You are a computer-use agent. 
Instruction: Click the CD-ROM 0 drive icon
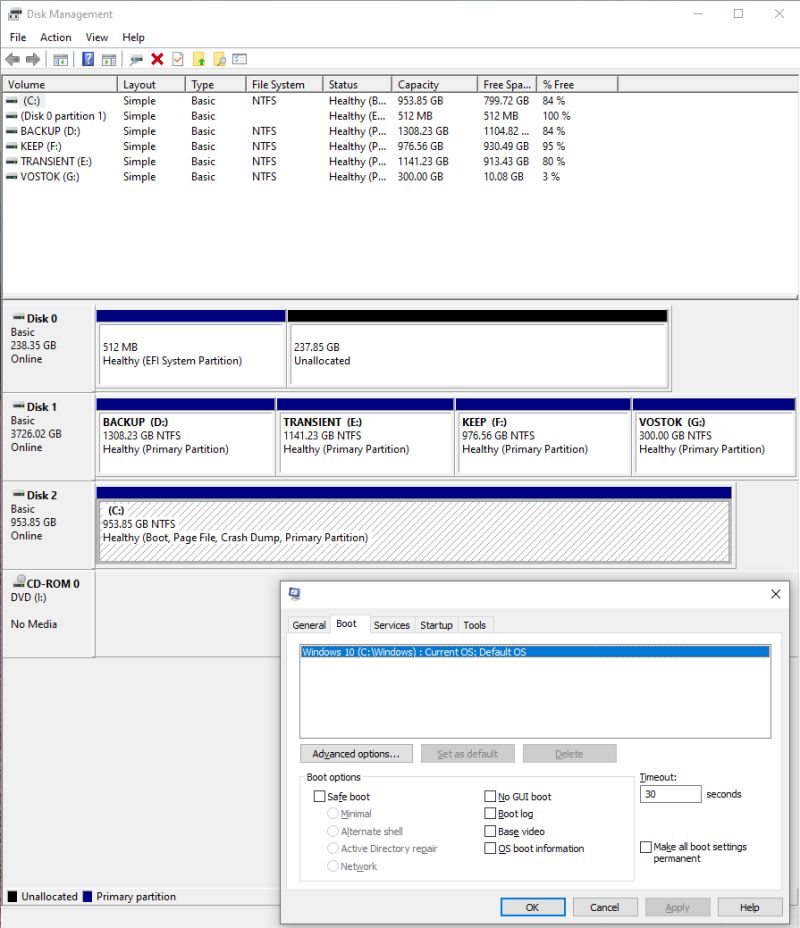[20, 583]
